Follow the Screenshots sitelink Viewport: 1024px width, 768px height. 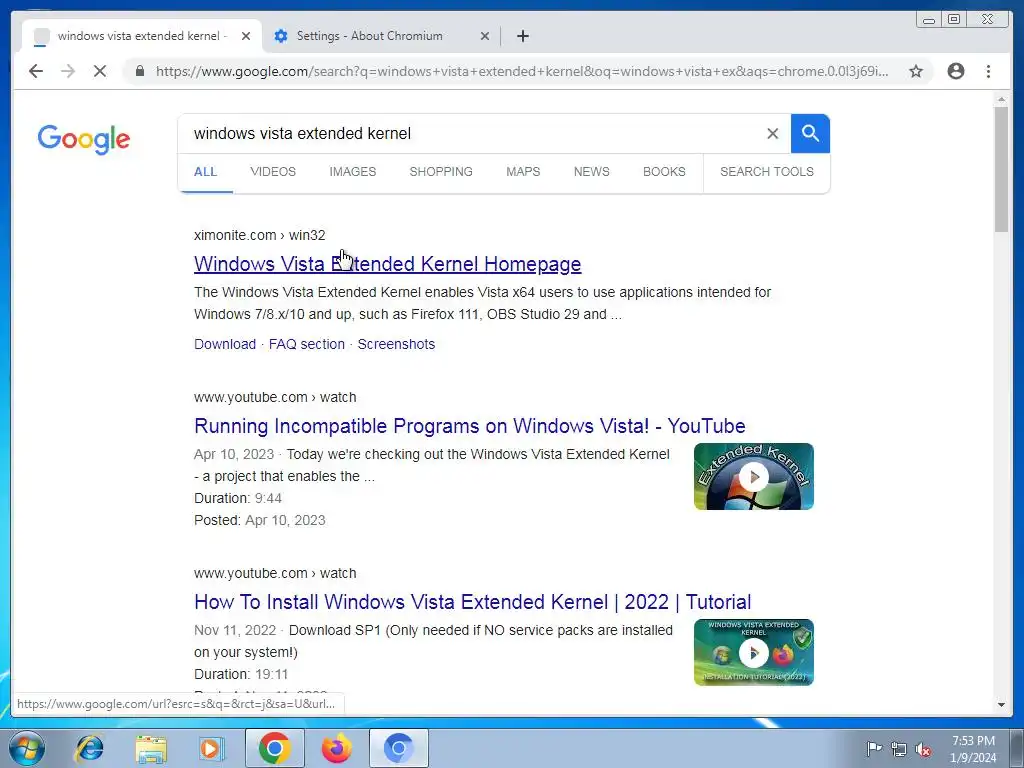[x=396, y=344]
